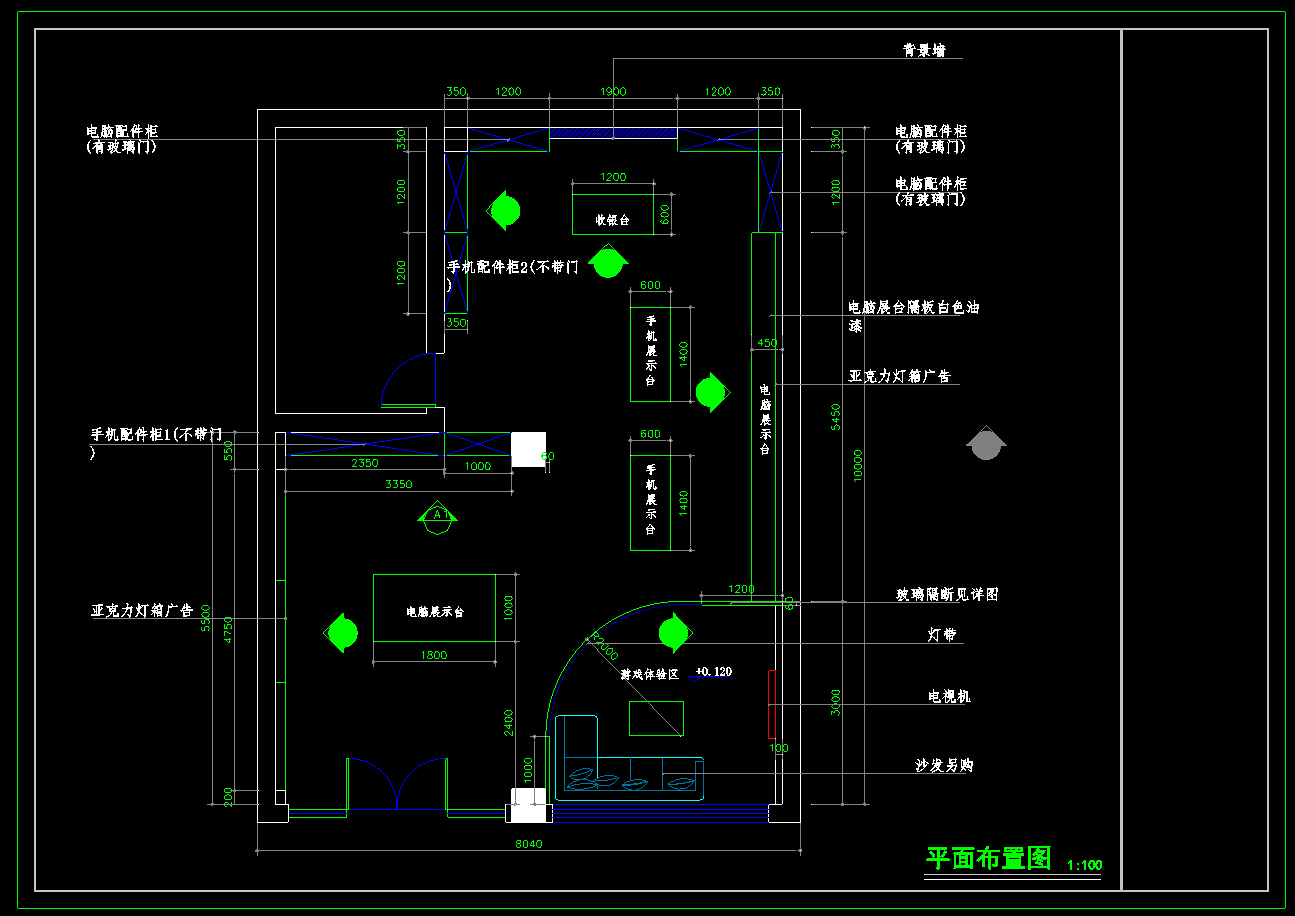Click the left-side 亚克力灯箱广告 label

point(142,610)
